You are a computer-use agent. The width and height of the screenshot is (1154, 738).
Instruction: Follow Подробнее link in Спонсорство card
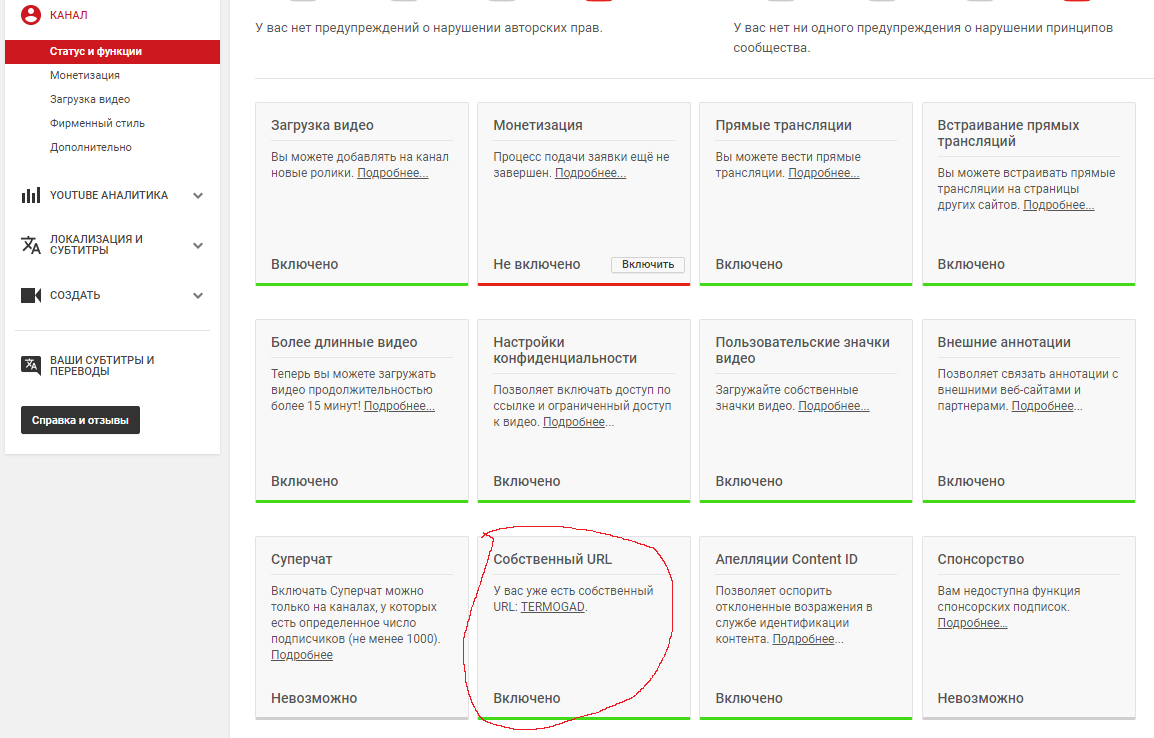click(971, 623)
